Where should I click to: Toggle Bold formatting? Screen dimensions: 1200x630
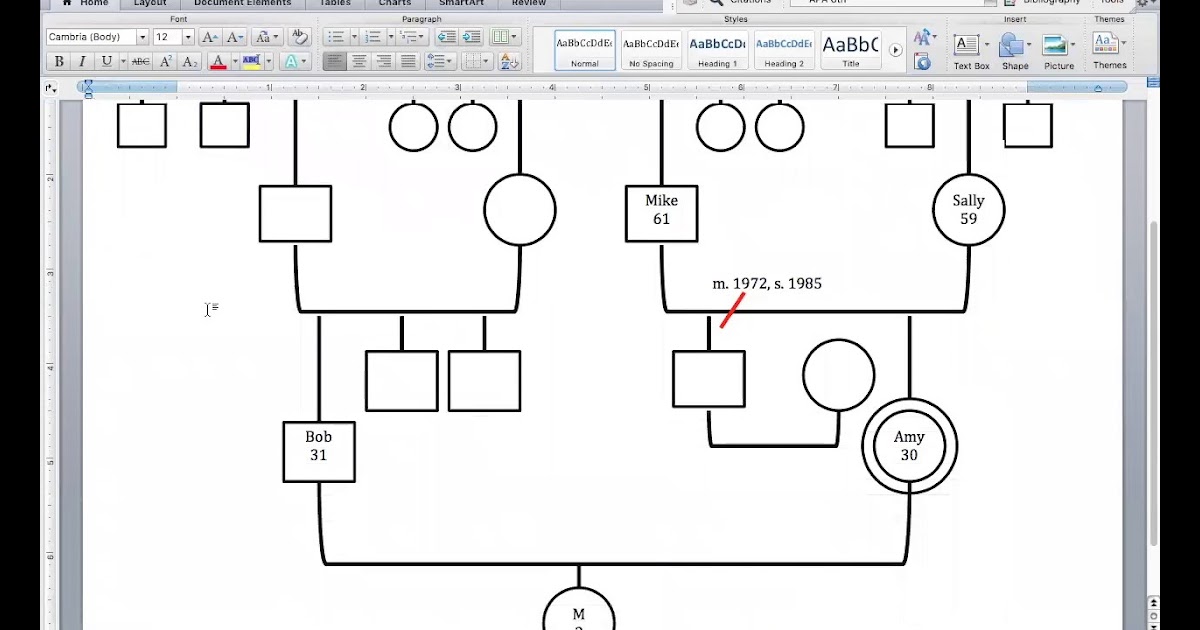[x=59, y=62]
